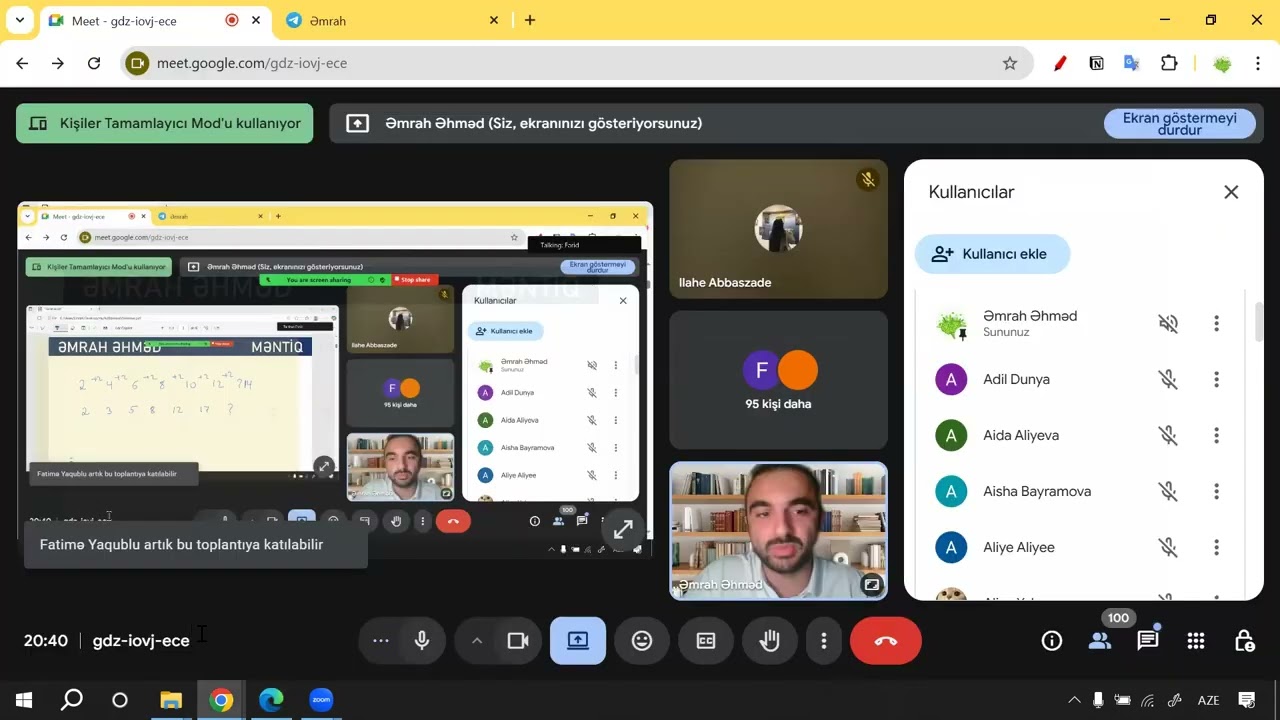The image size is (1280, 720).
Task: Click Google Translate extension icon
Action: pyautogui.click(x=1132, y=63)
